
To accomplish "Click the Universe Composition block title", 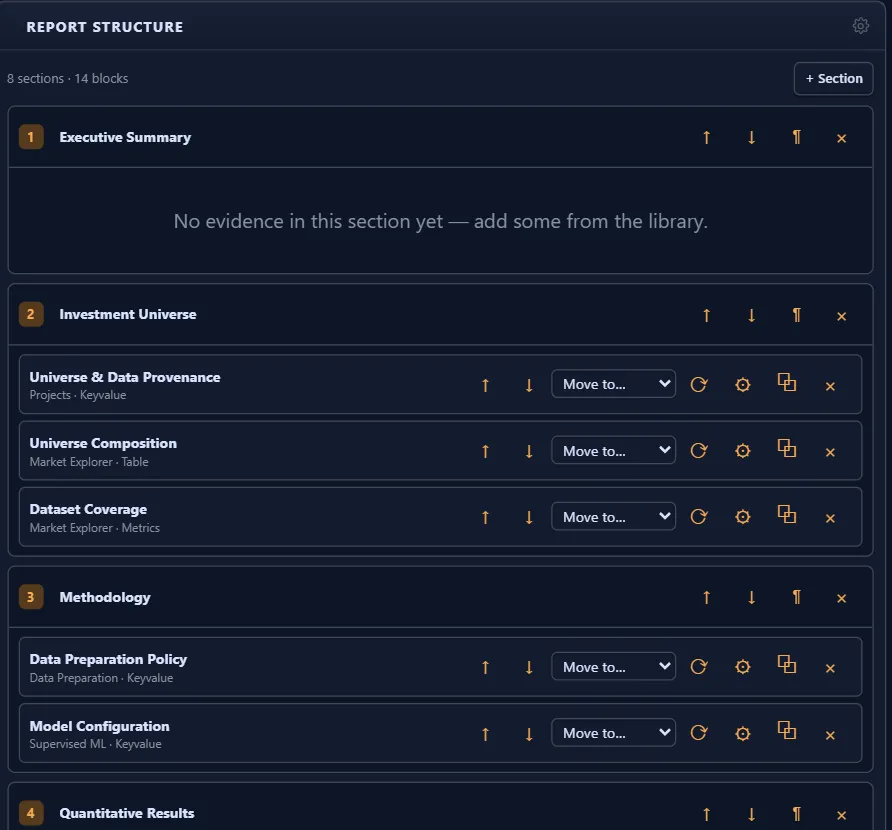I will point(103,443).
